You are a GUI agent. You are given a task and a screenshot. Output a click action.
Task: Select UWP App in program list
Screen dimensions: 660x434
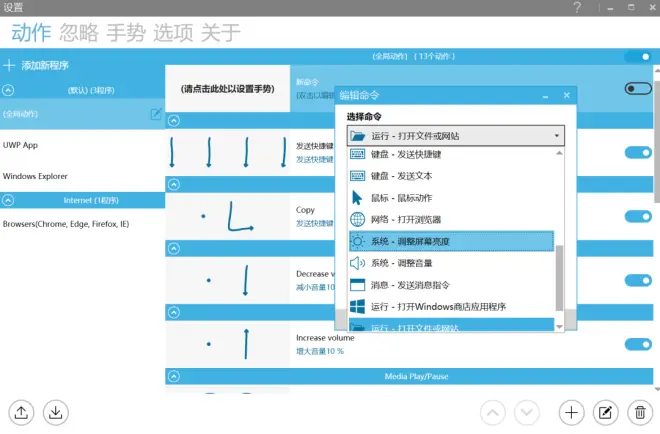point(82,145)
